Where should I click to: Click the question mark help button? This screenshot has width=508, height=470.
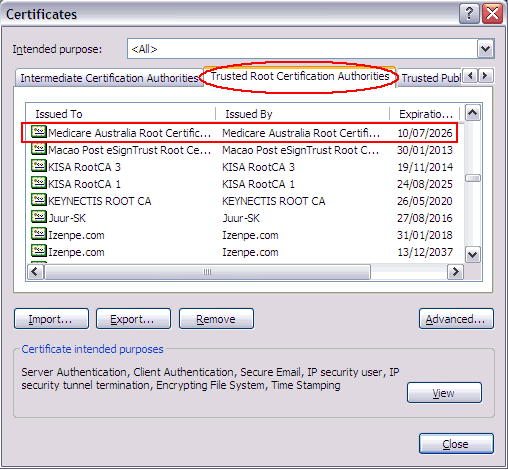[469, 14]
